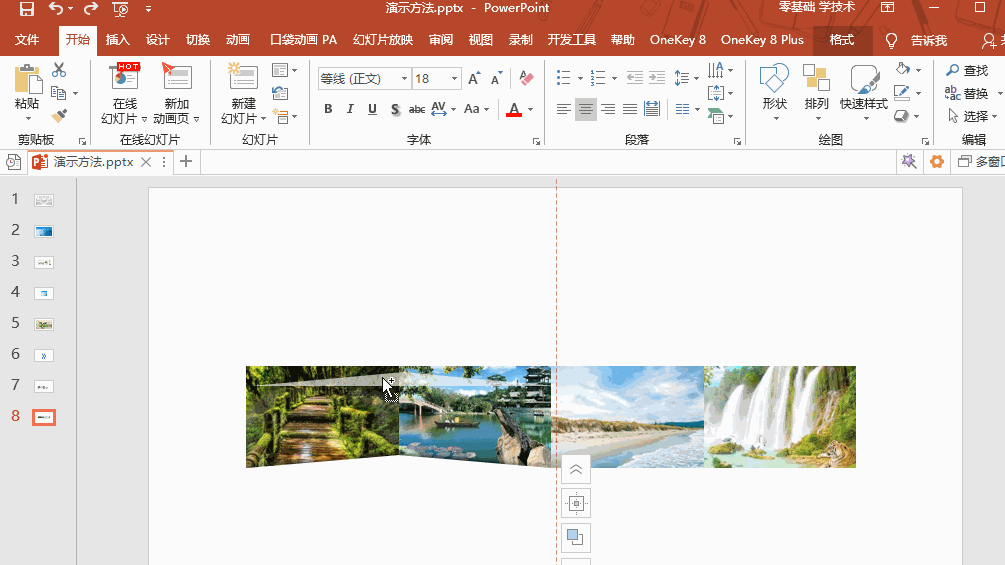Click 告诉我 tell me box

[917, 40]
